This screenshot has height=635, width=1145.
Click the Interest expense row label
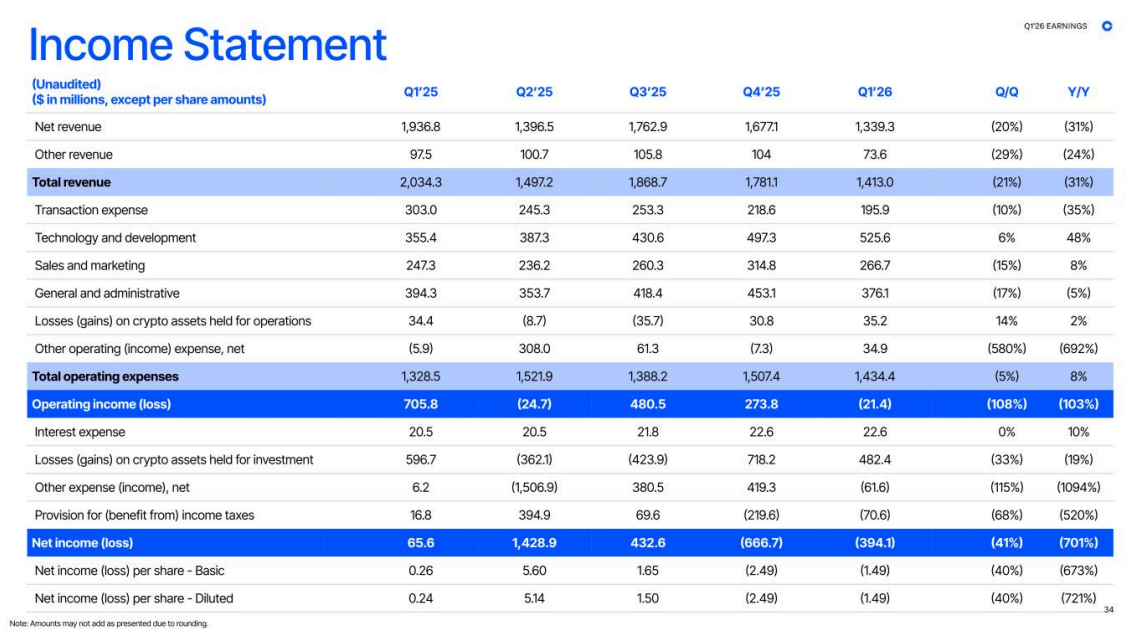pos(80,432)
